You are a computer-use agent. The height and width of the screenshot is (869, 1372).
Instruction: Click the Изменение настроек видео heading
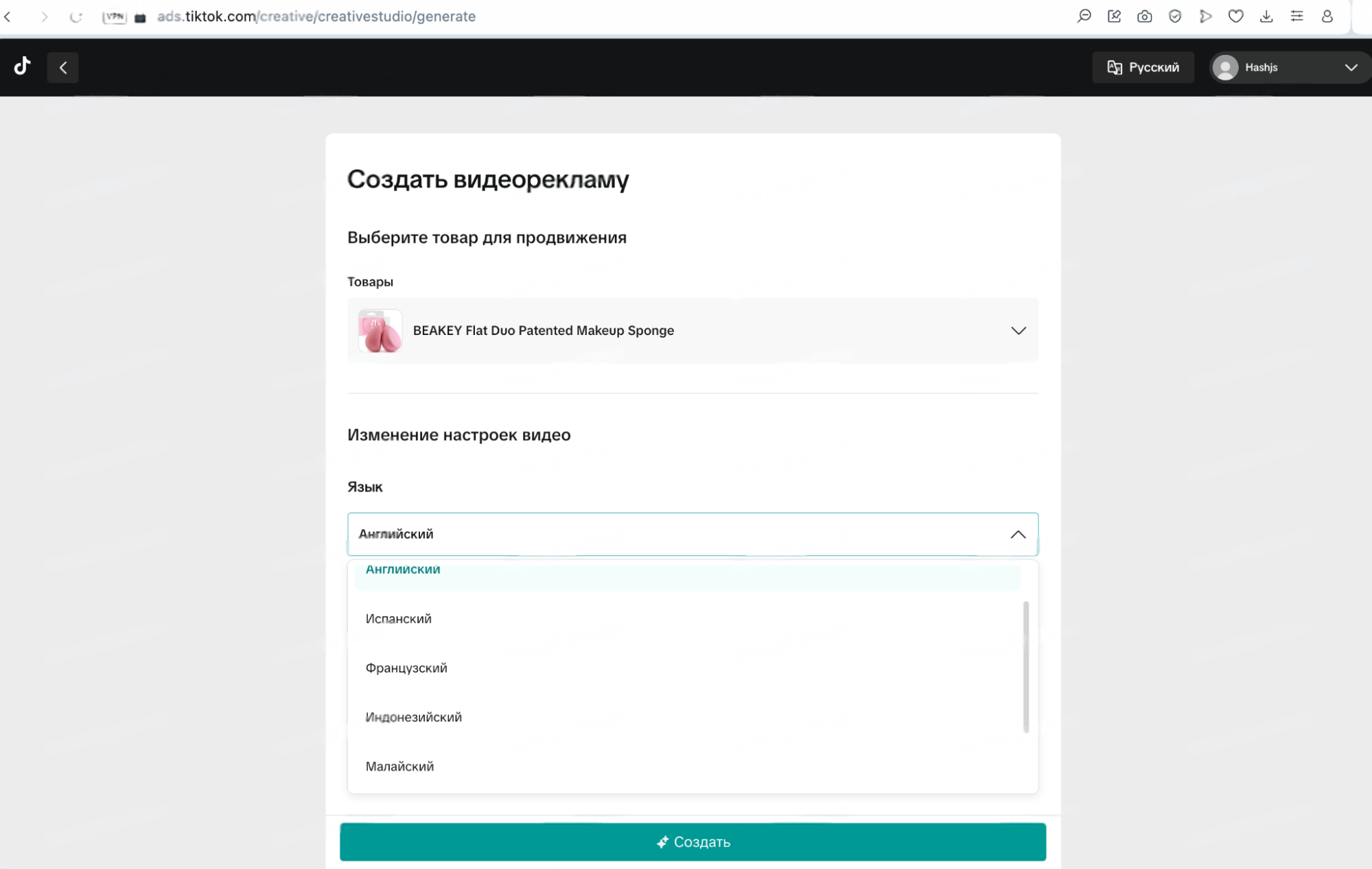click(x=458, y=434)
